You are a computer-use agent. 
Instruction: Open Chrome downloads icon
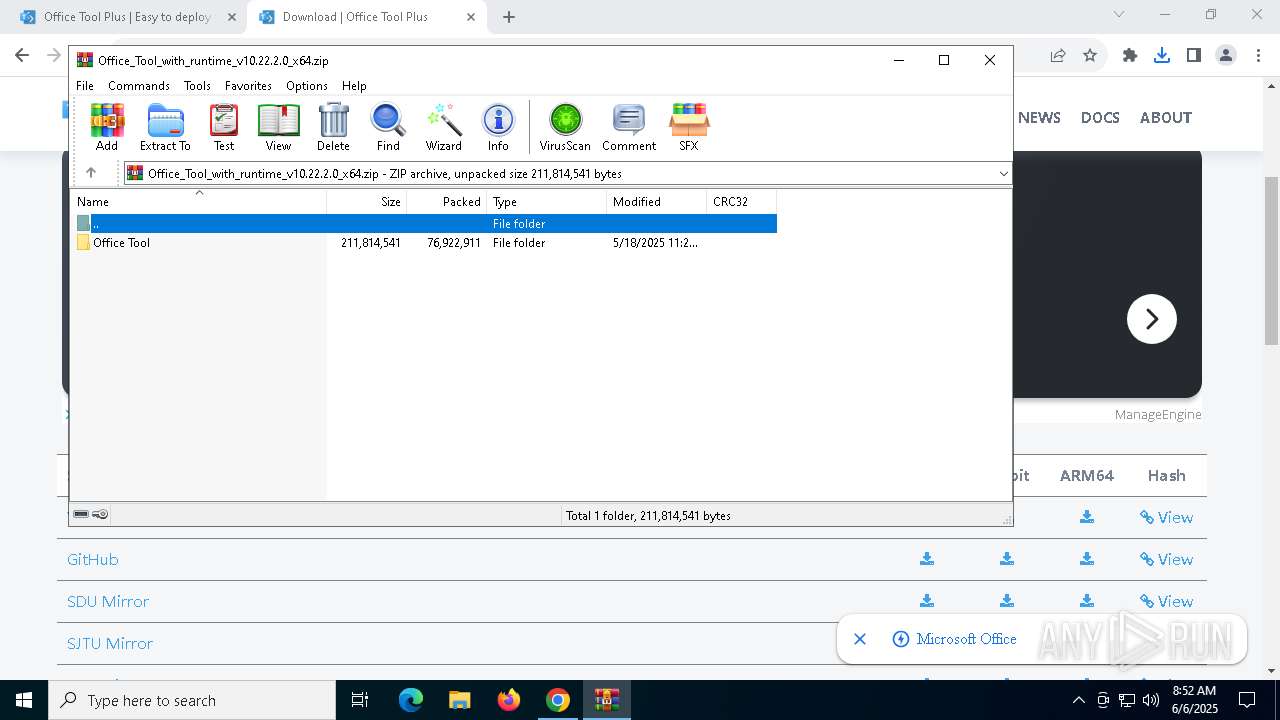tap(1162, 56)
